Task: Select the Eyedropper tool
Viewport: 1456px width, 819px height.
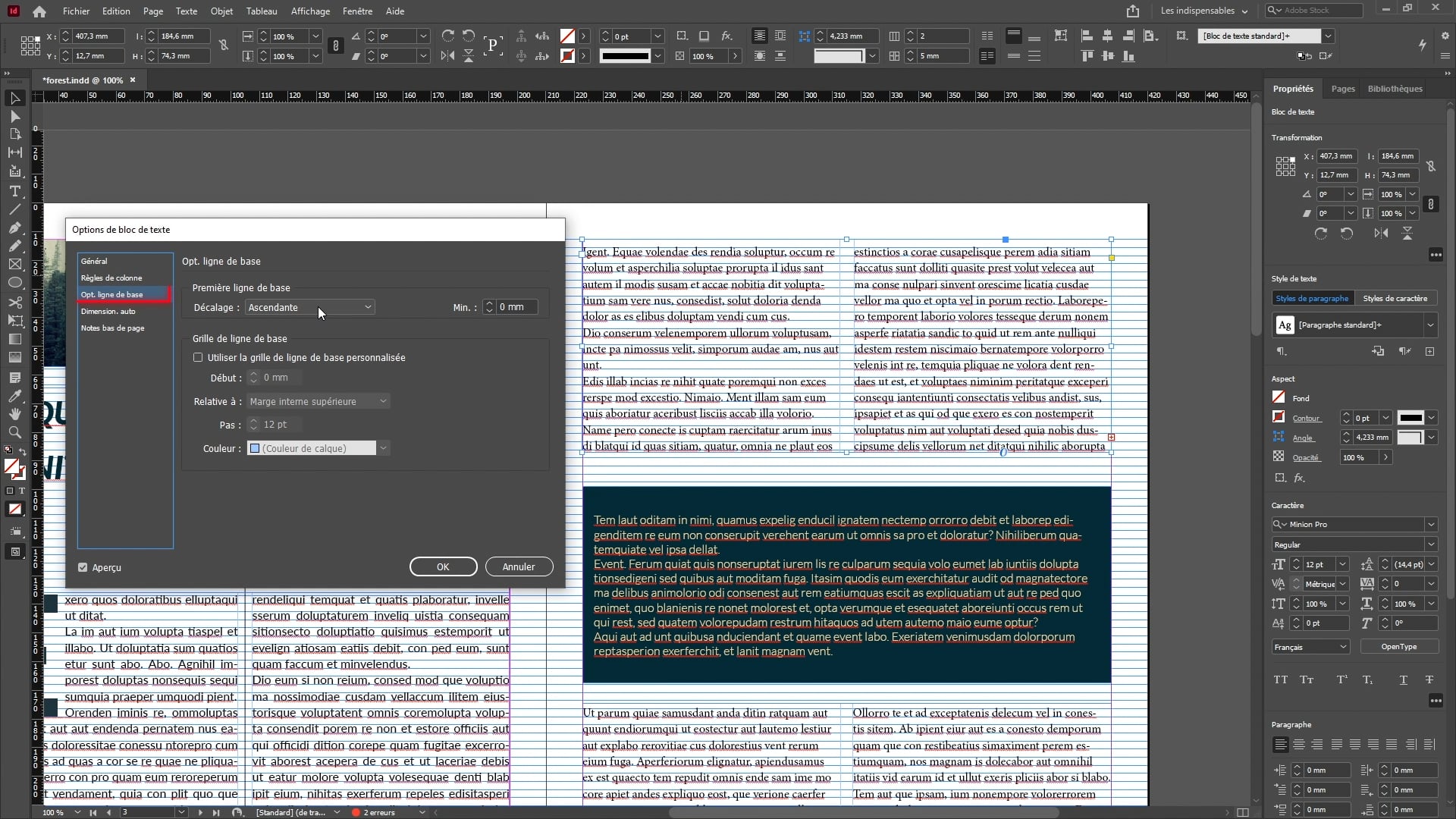Action: tap(14, 396)
